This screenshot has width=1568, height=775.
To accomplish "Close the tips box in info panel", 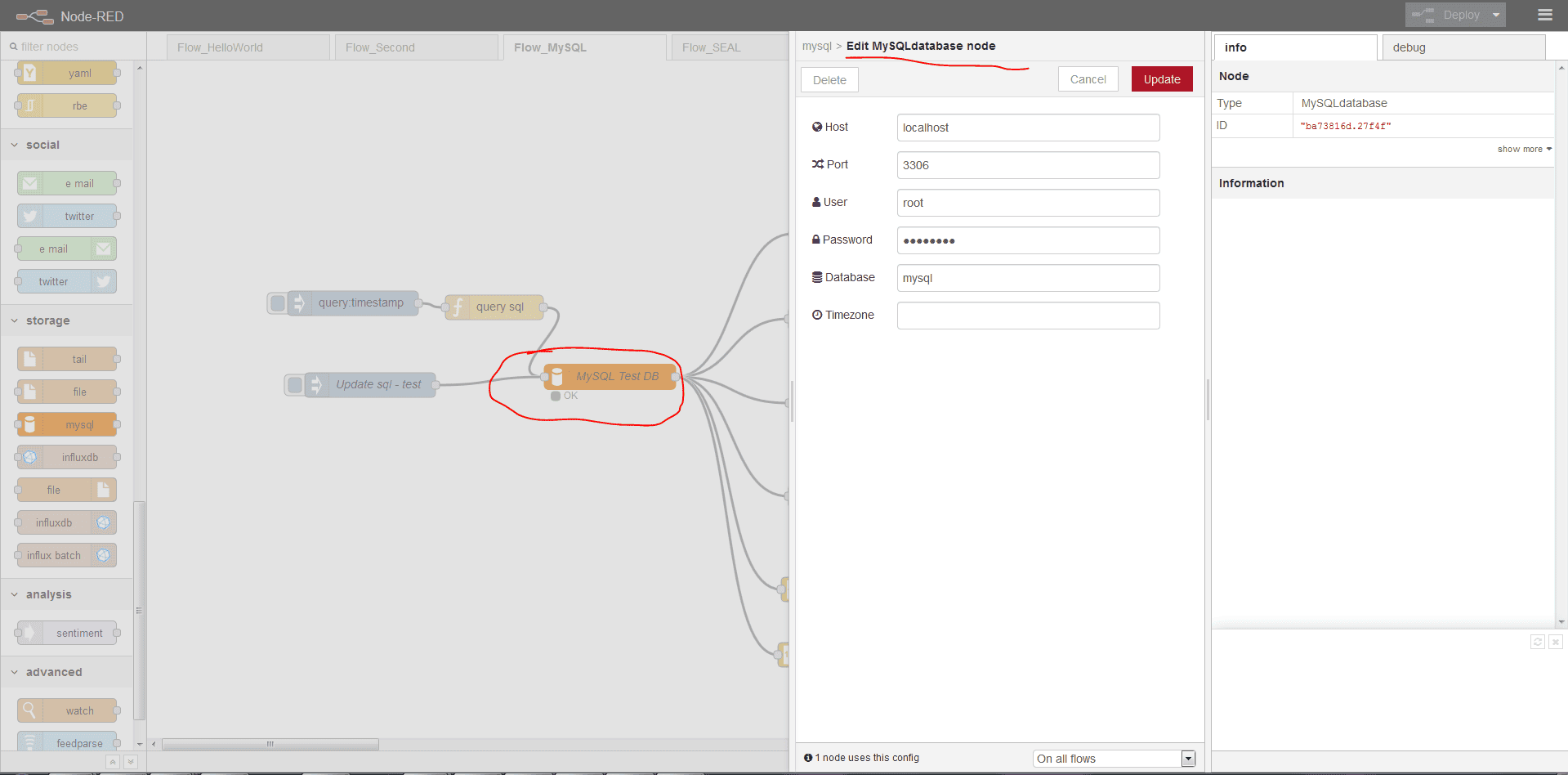I will pos(1555,642).
